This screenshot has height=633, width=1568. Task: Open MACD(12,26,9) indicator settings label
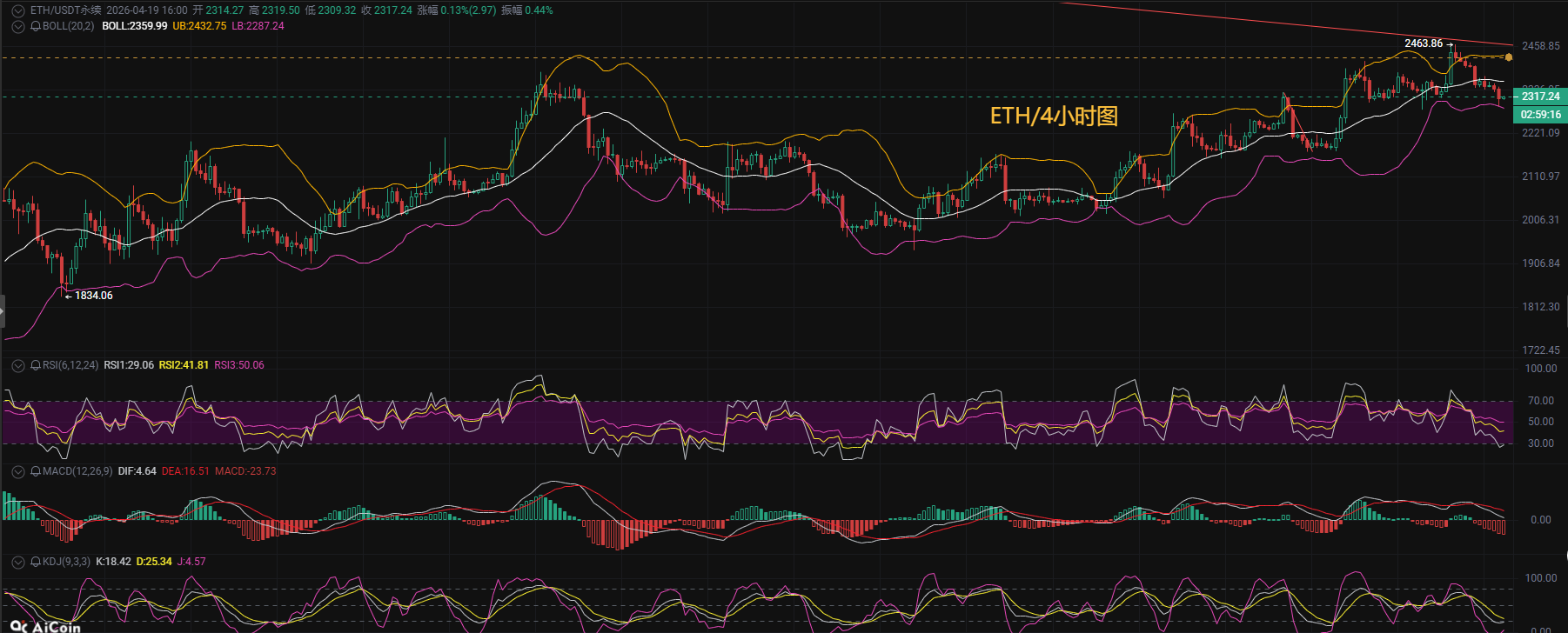pyautogui.click(x=77, y=471)
